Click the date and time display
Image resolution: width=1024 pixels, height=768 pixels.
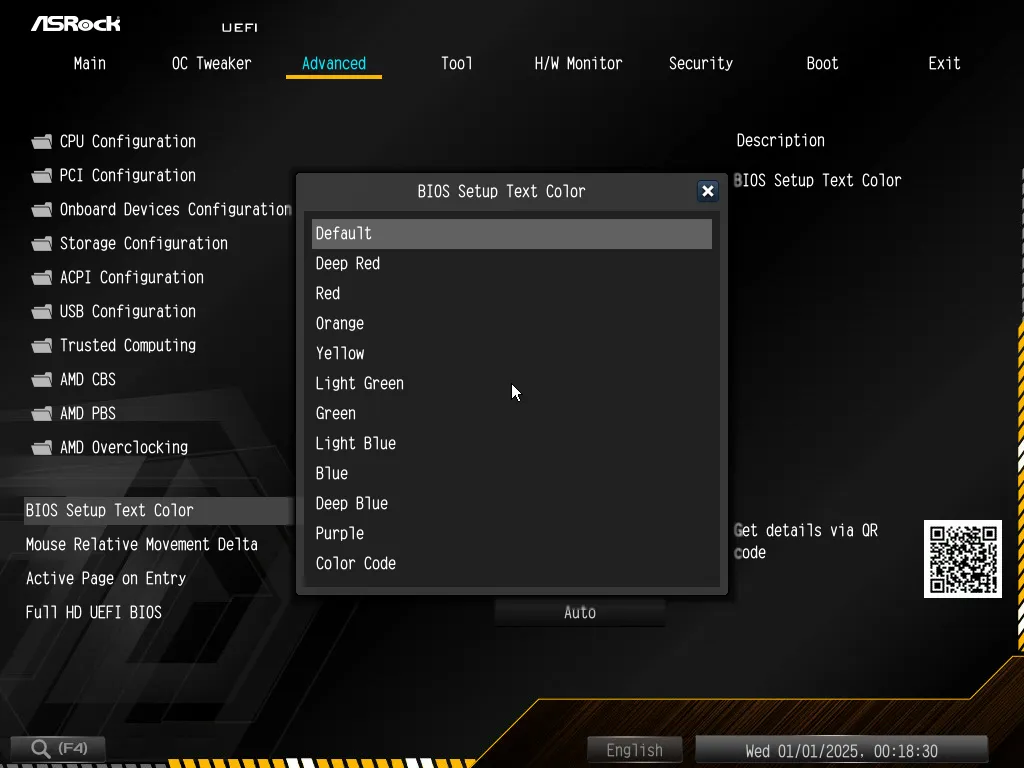tap(841, 750)
